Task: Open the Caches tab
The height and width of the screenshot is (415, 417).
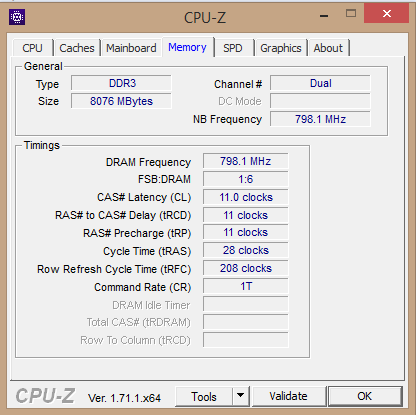Action: [77, 48]
